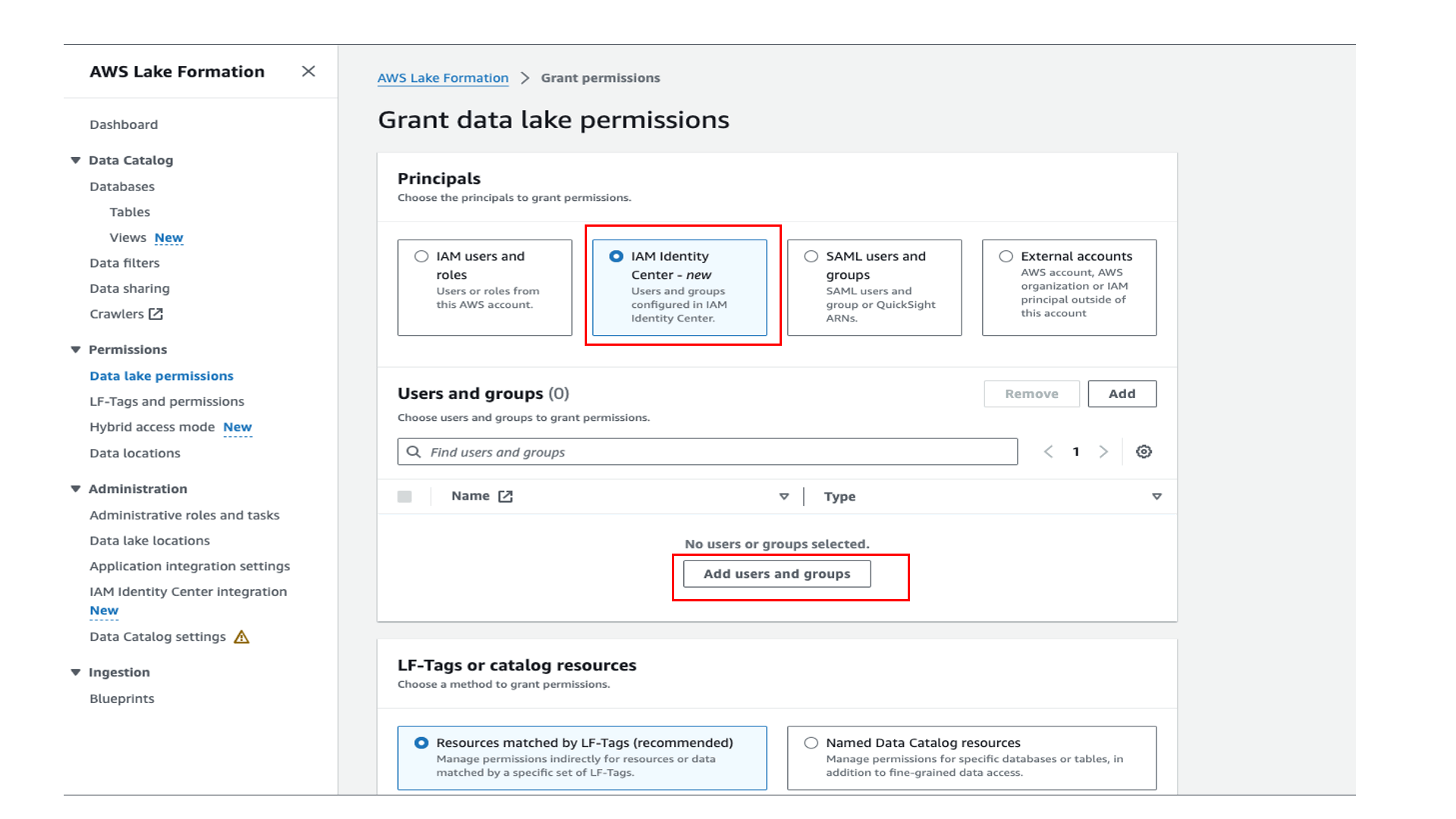Collapse the Data Catalog section
1456x819 pixels.
tap(76, 160)
